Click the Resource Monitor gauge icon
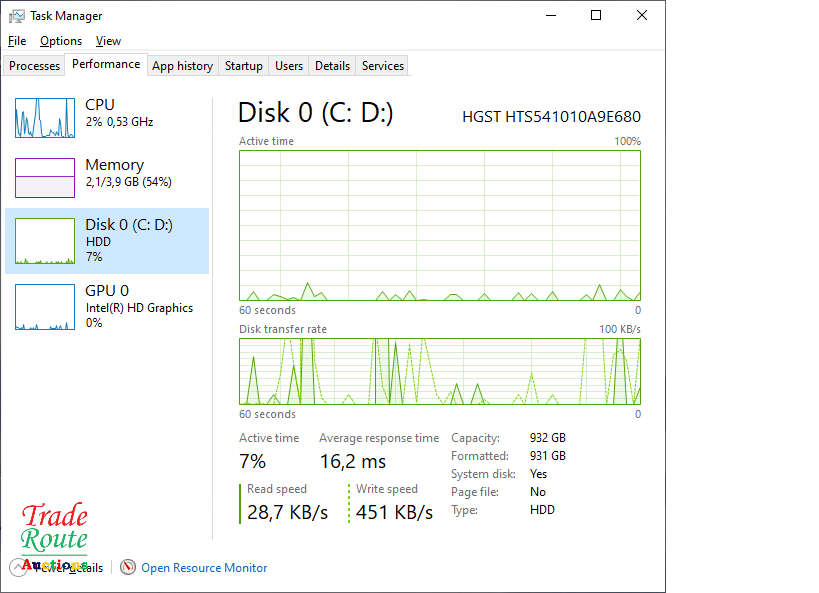Viewport: 819px width, 593px height. (128, 568)
